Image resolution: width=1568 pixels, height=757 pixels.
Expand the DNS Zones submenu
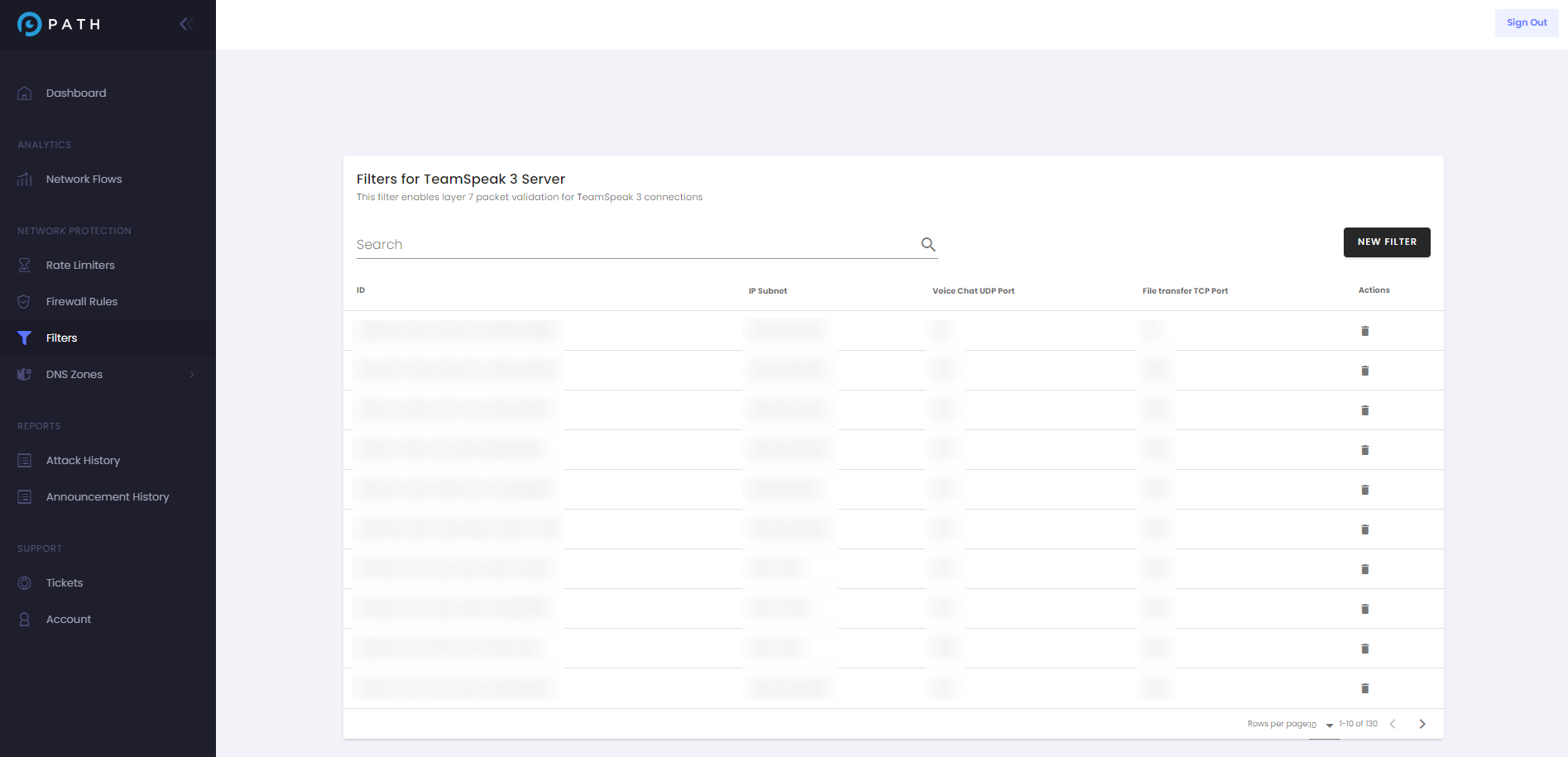point(191,374)
